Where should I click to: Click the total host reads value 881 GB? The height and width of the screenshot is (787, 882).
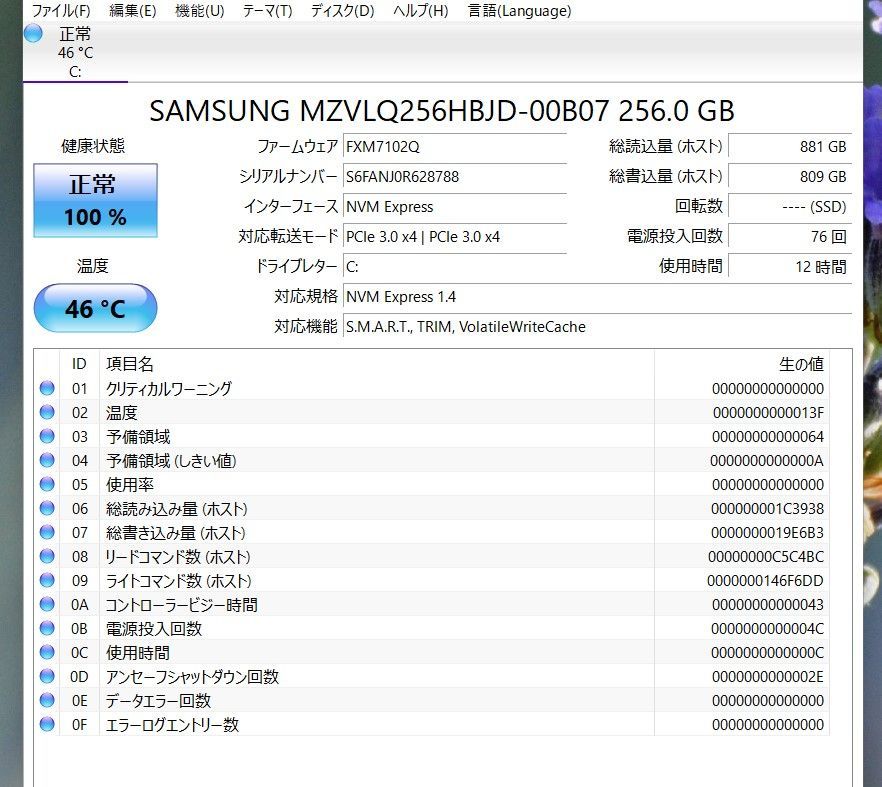[x=790, y=147]
